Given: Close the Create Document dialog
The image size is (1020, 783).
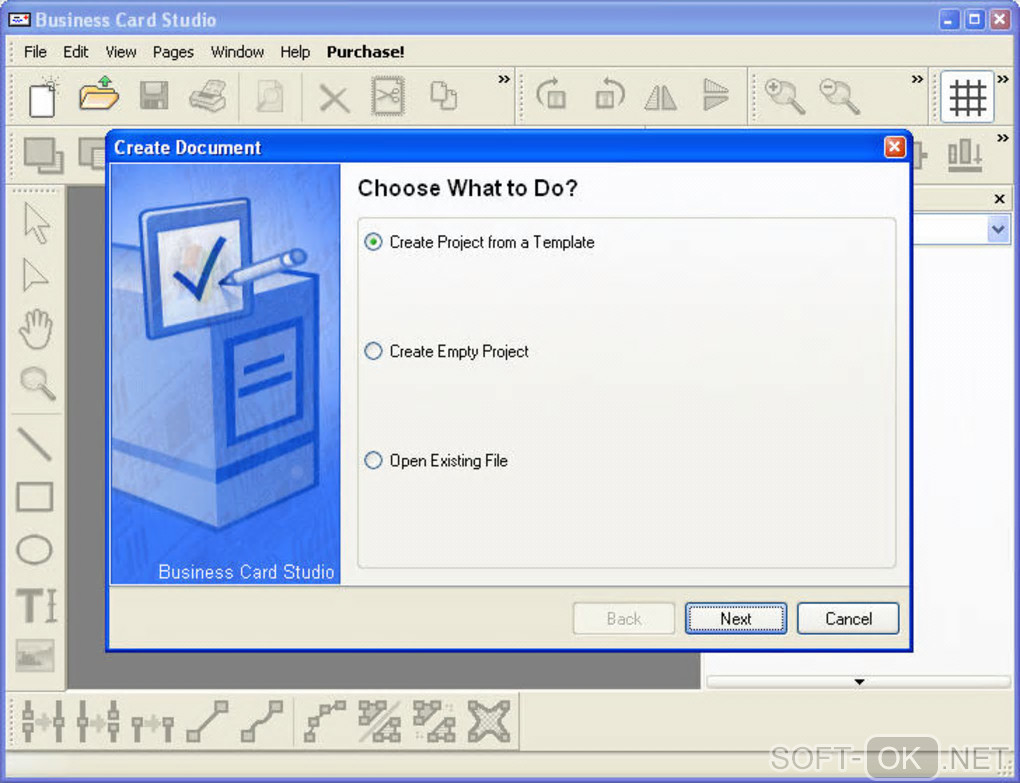Looking at the screenshot, I should [x=894, y=147].
